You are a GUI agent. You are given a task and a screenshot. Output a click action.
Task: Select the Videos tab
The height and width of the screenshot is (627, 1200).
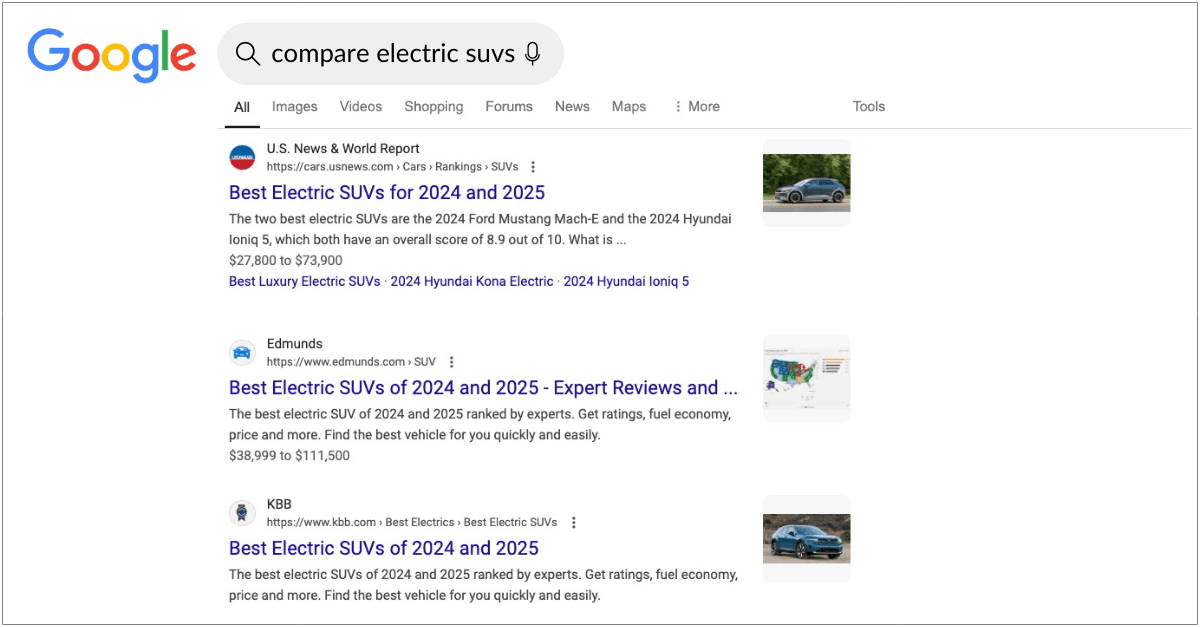(x=360, y=106)
